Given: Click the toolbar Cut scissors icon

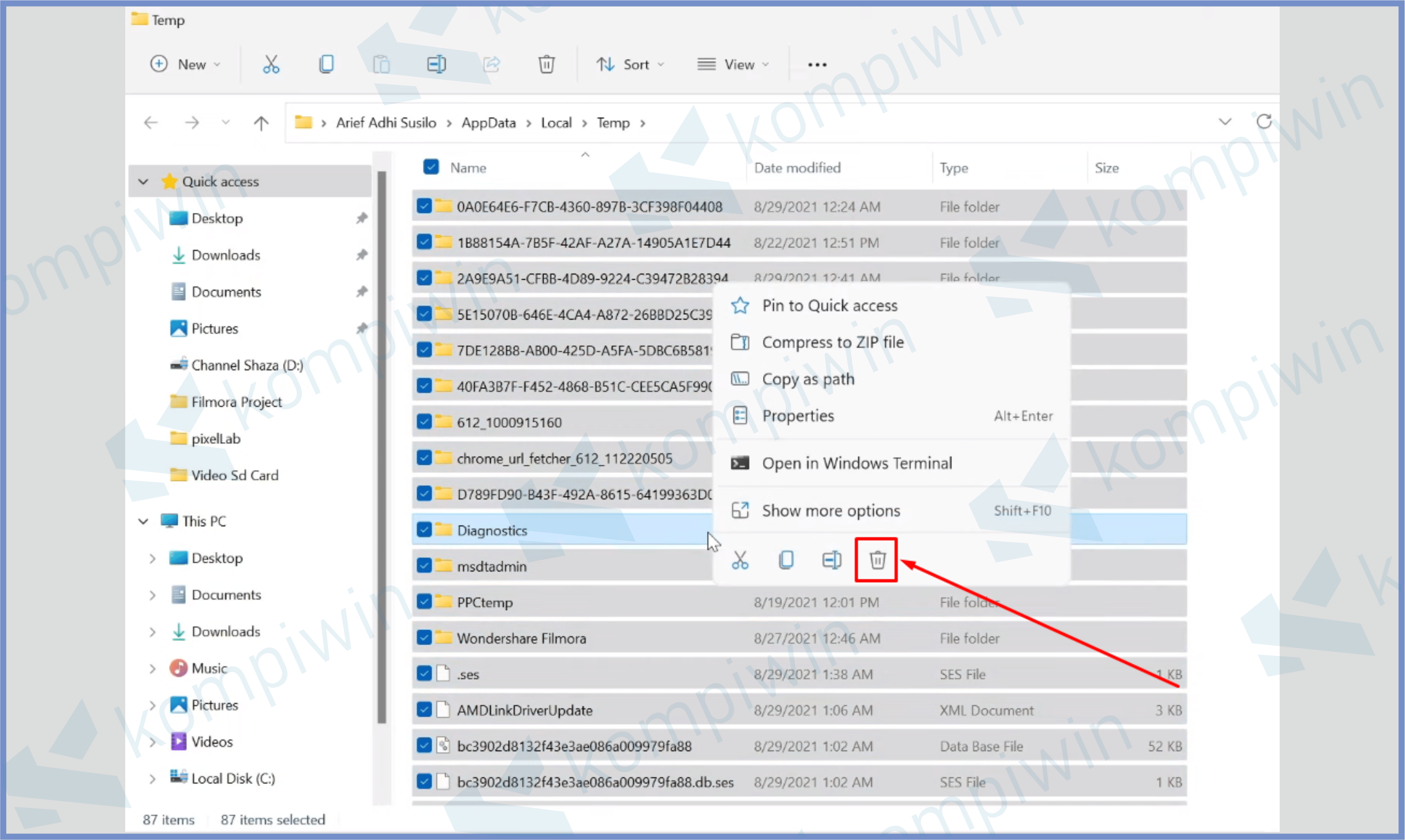Looking at the screenshot, I should [271, 64].
